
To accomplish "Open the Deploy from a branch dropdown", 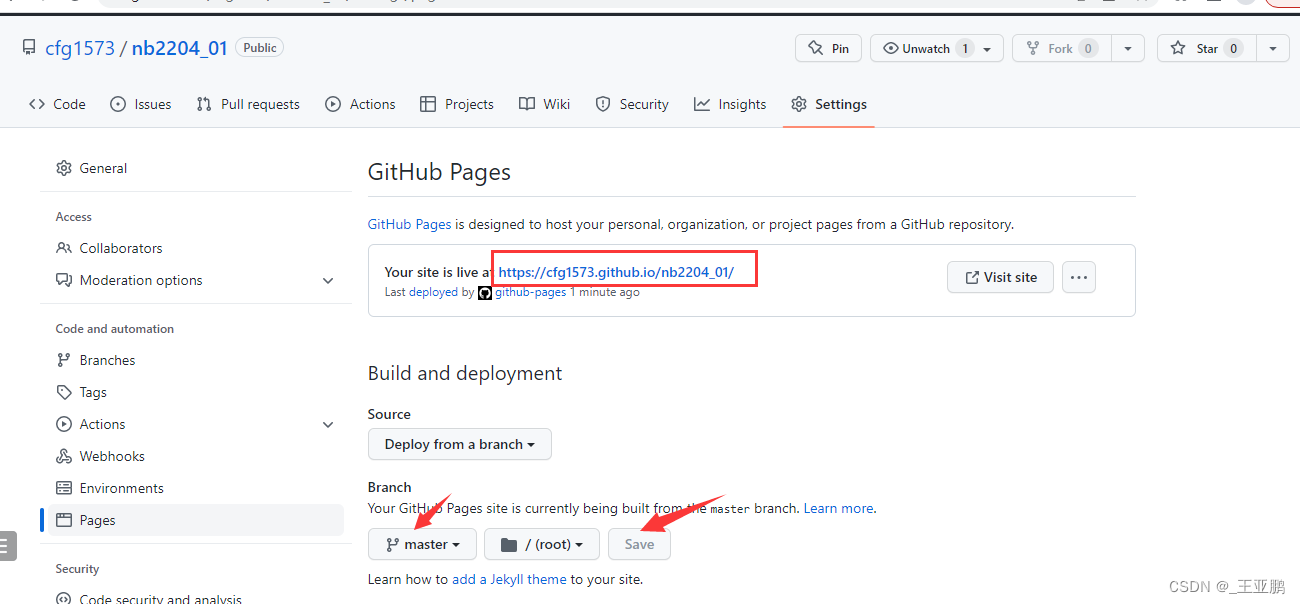I will coord(460,444).
